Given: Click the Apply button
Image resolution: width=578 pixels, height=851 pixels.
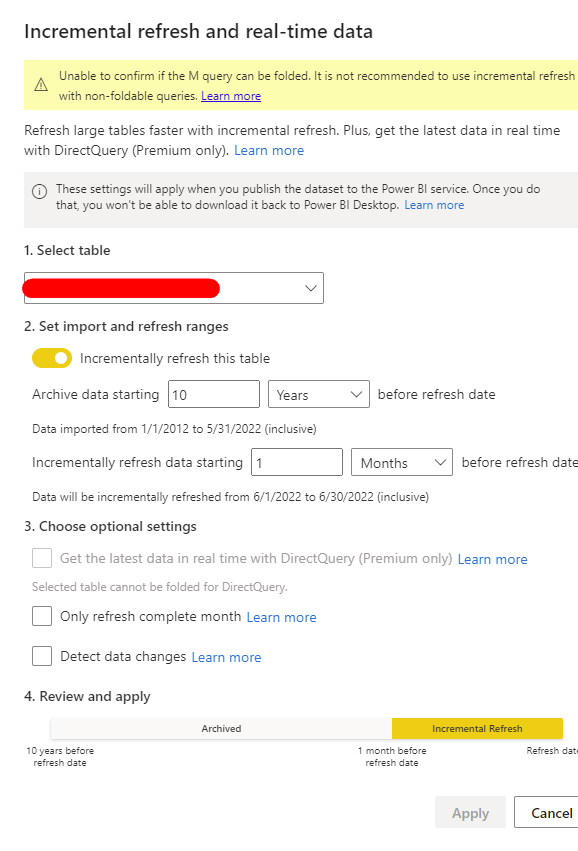Looking at the screenshot, I should point(471,812).
